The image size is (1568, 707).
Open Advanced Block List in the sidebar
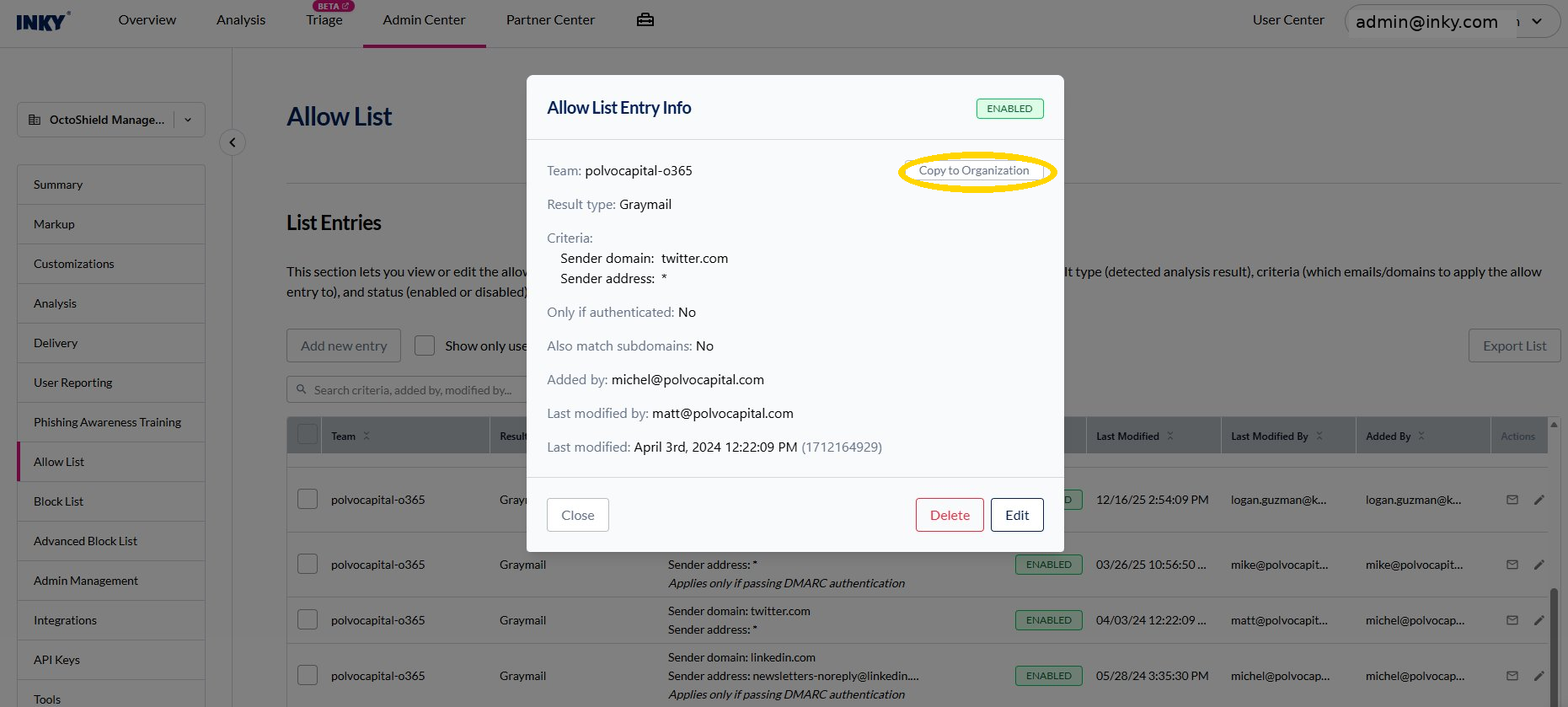[x=111, y=541]
